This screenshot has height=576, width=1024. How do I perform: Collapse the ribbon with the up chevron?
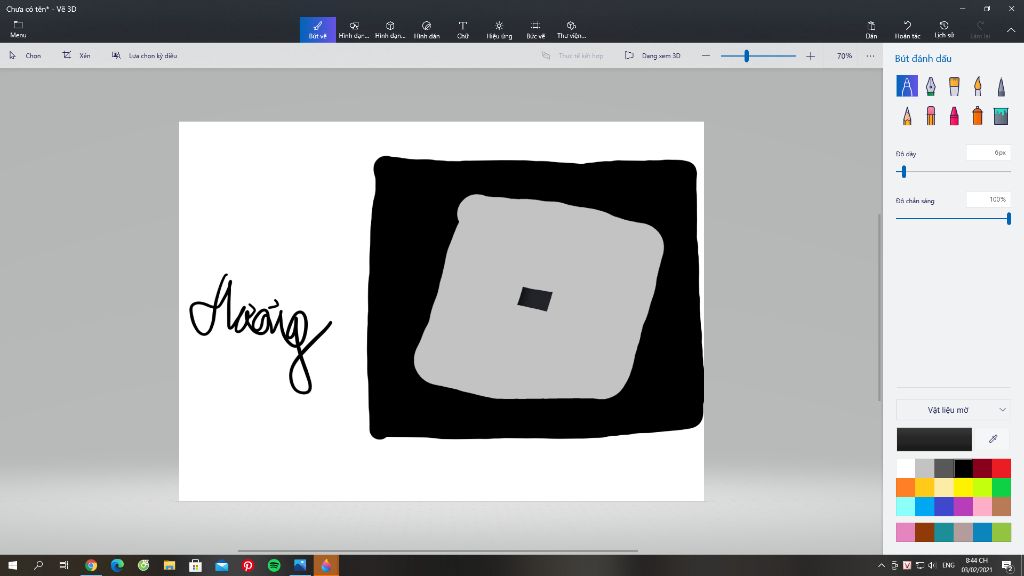point(1011,30)
